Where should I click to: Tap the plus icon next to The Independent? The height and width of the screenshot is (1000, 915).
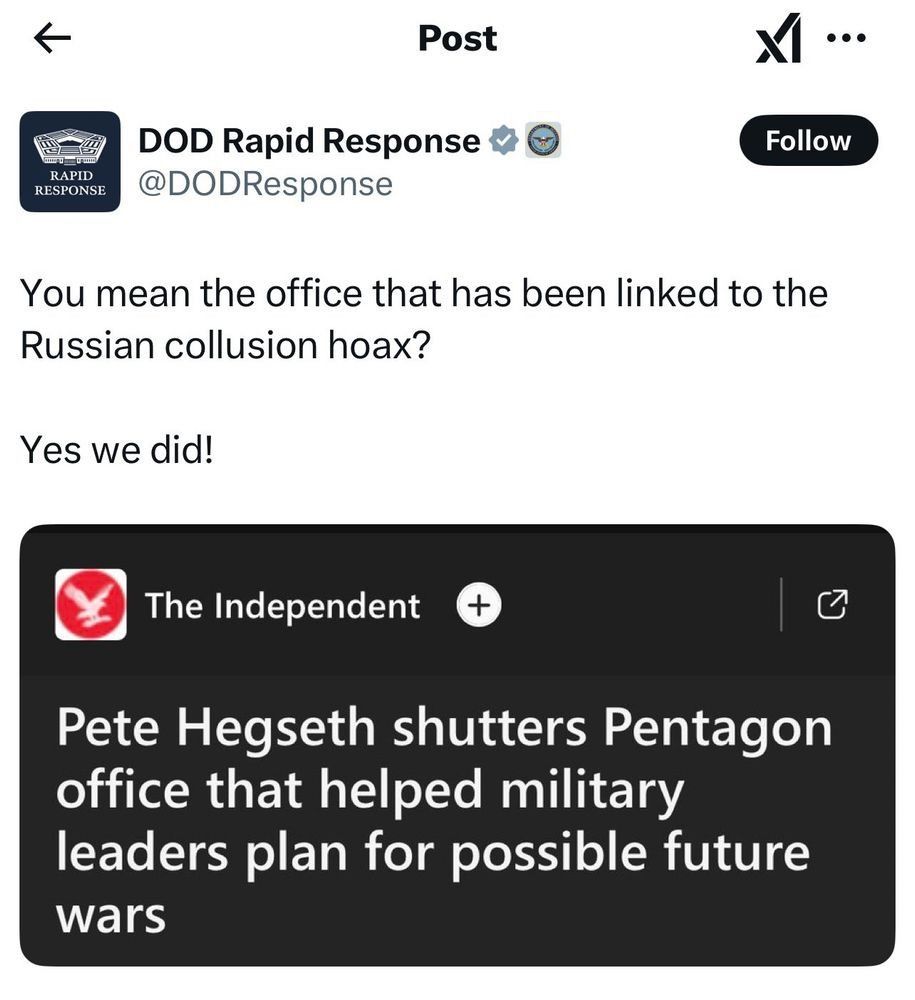(479, 605)
